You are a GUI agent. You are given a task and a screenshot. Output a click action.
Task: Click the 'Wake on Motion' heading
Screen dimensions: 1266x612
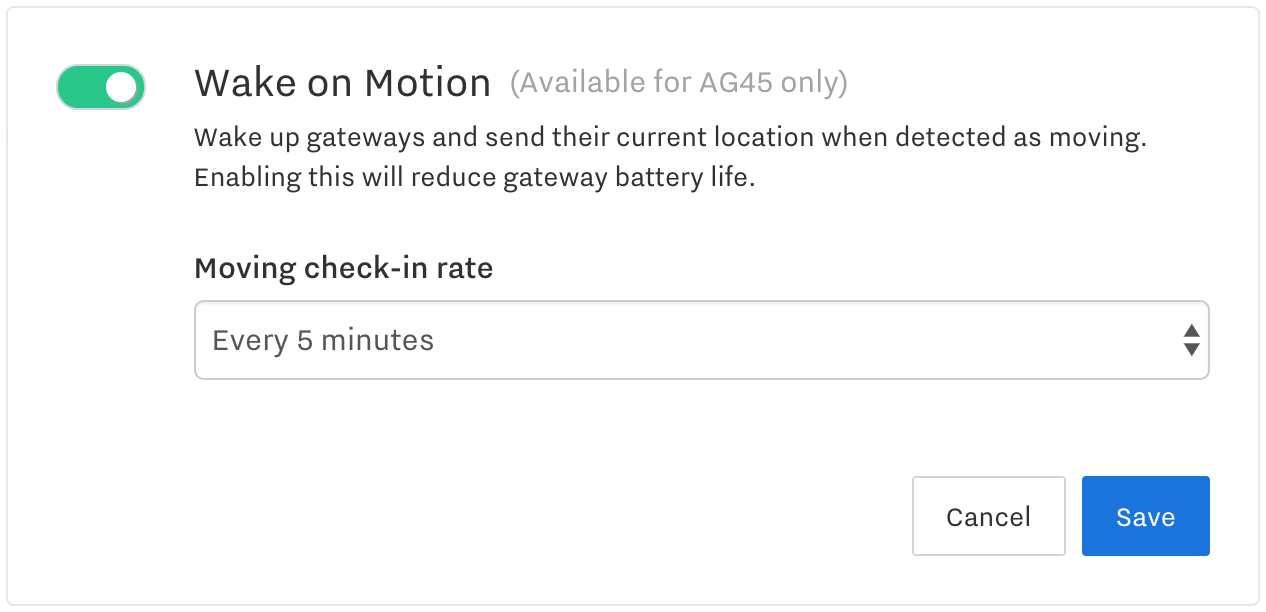pyautogui.click(x=342, y=83)
